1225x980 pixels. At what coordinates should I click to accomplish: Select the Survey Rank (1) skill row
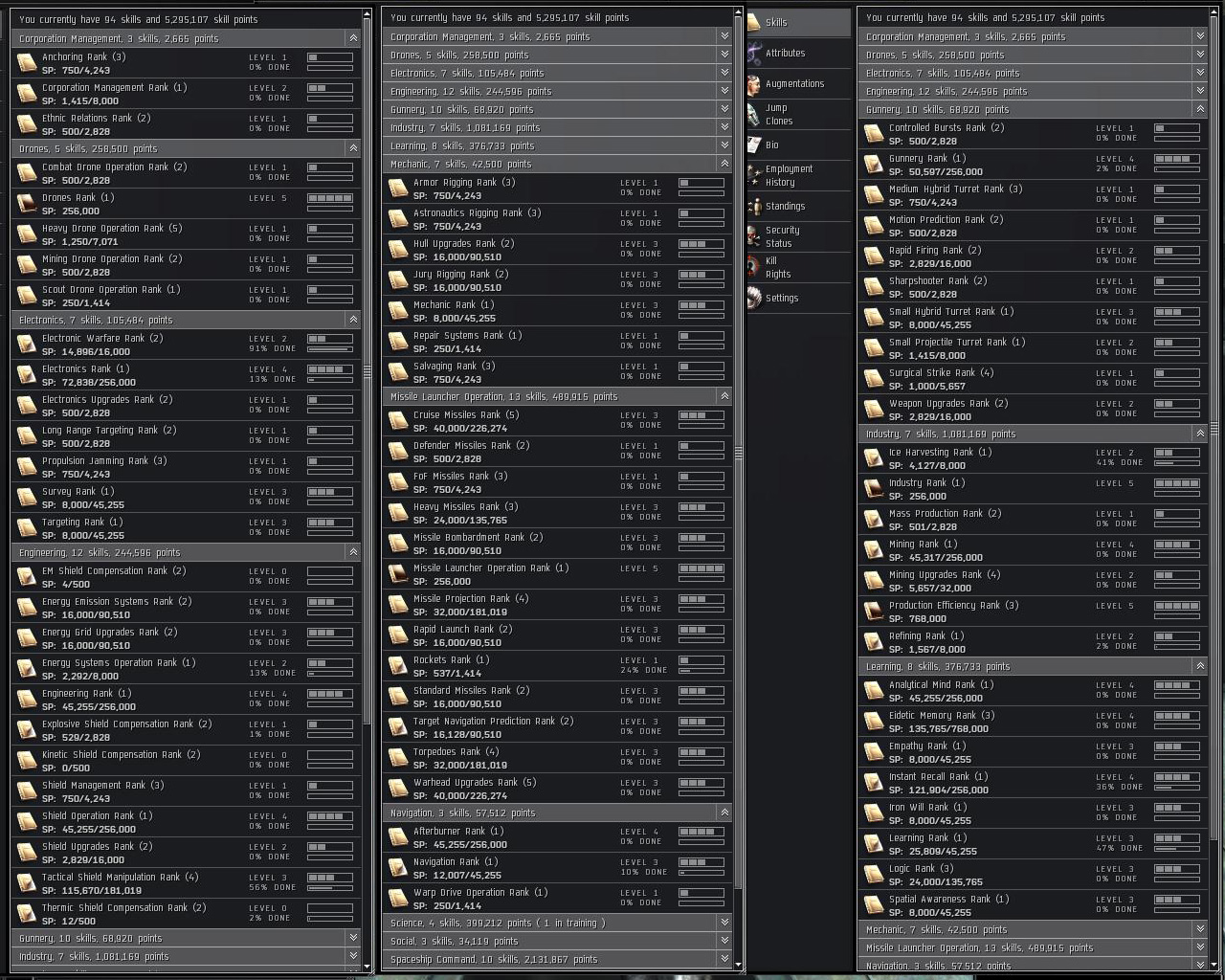click(187, 498)
